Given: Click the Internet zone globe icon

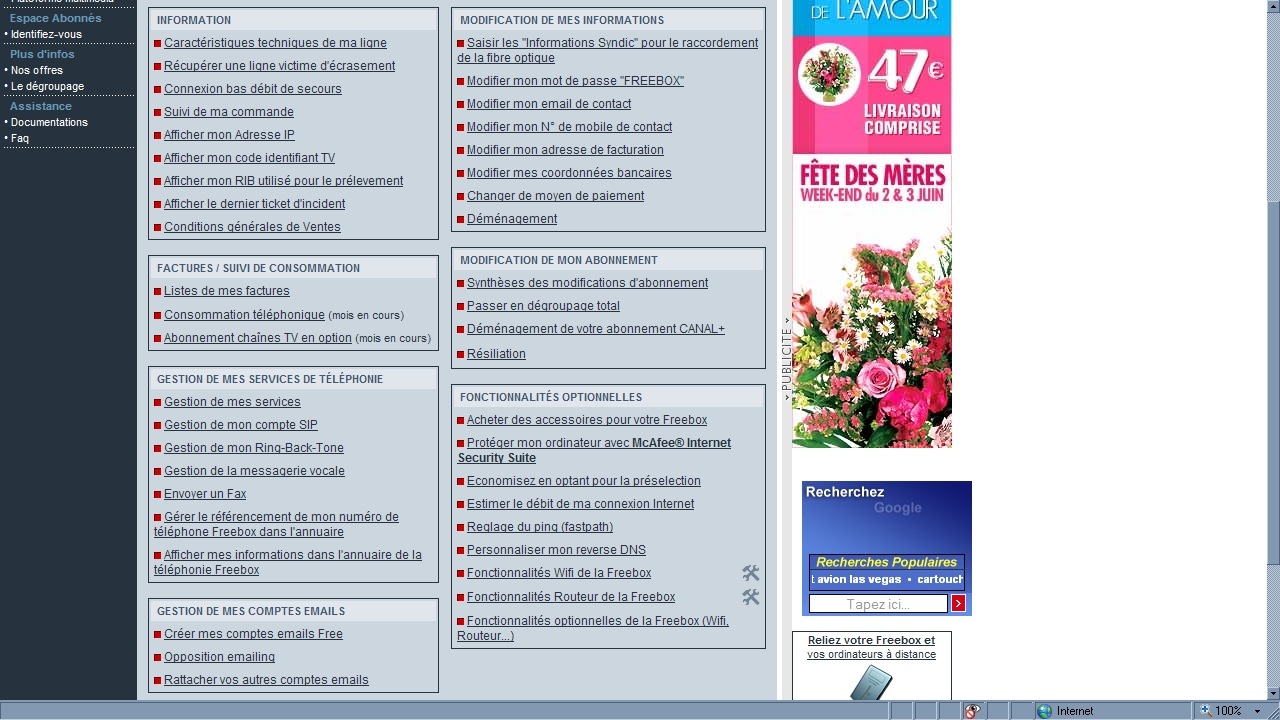Looking at the screenshot, I should point(1045,711).
